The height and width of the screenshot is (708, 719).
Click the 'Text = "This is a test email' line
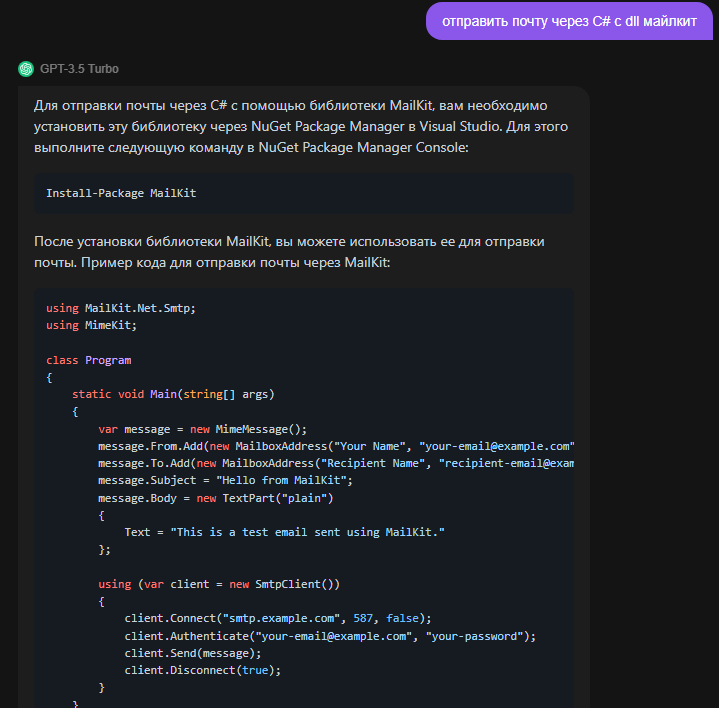tap(284, 532)
